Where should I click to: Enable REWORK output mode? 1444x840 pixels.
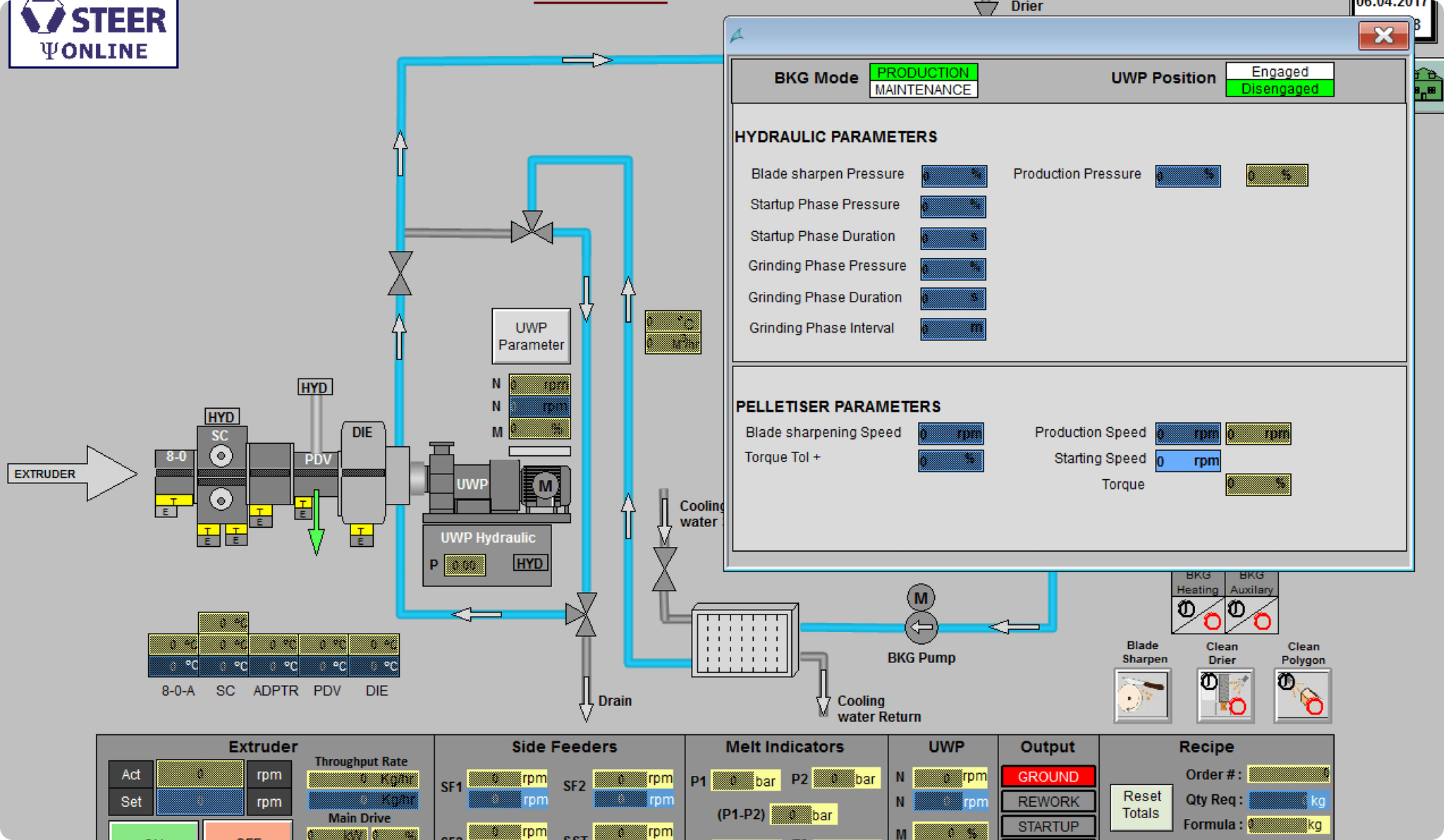pos(1048,801)
